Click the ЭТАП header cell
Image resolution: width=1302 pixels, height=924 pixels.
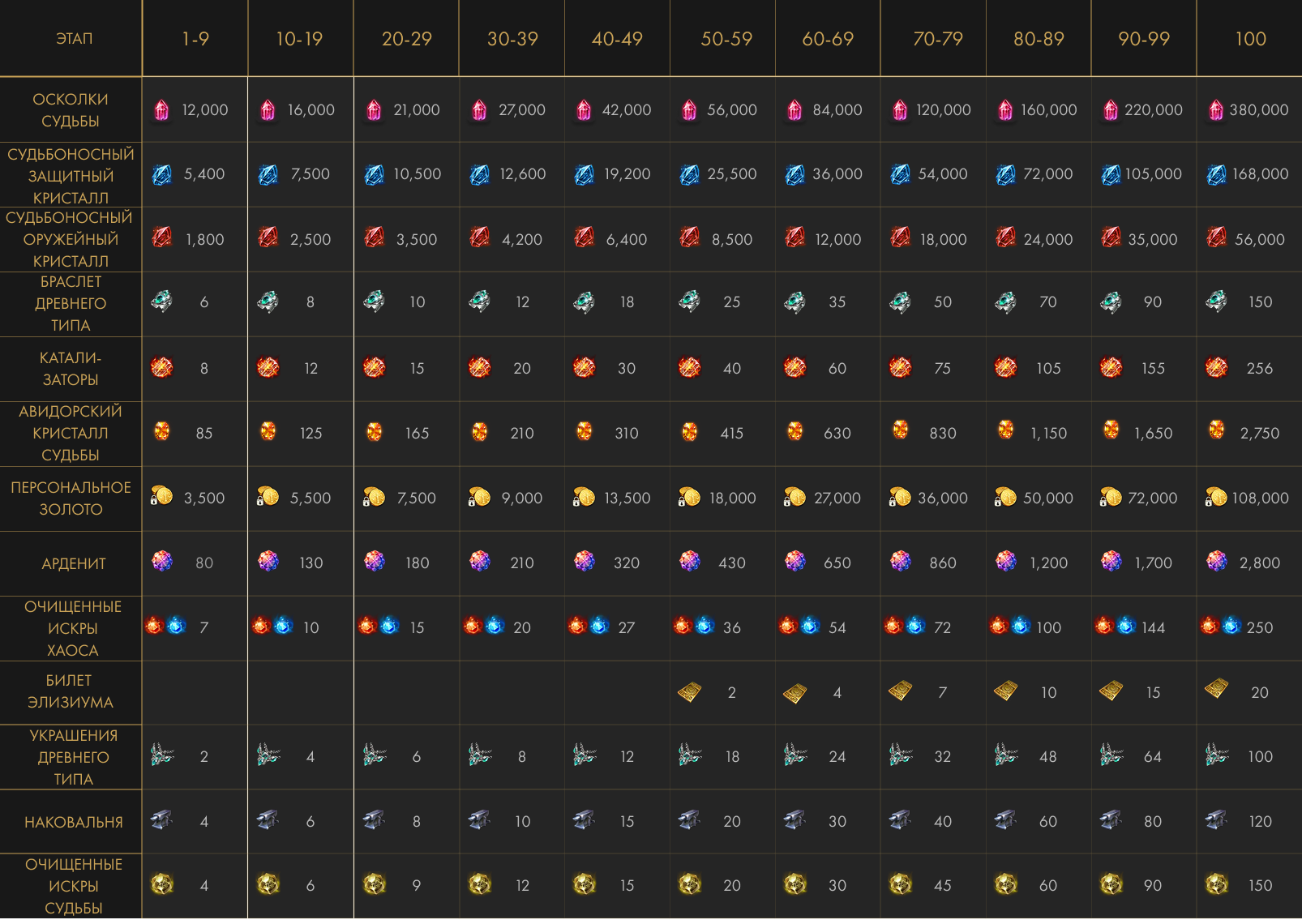pos(74,39)
